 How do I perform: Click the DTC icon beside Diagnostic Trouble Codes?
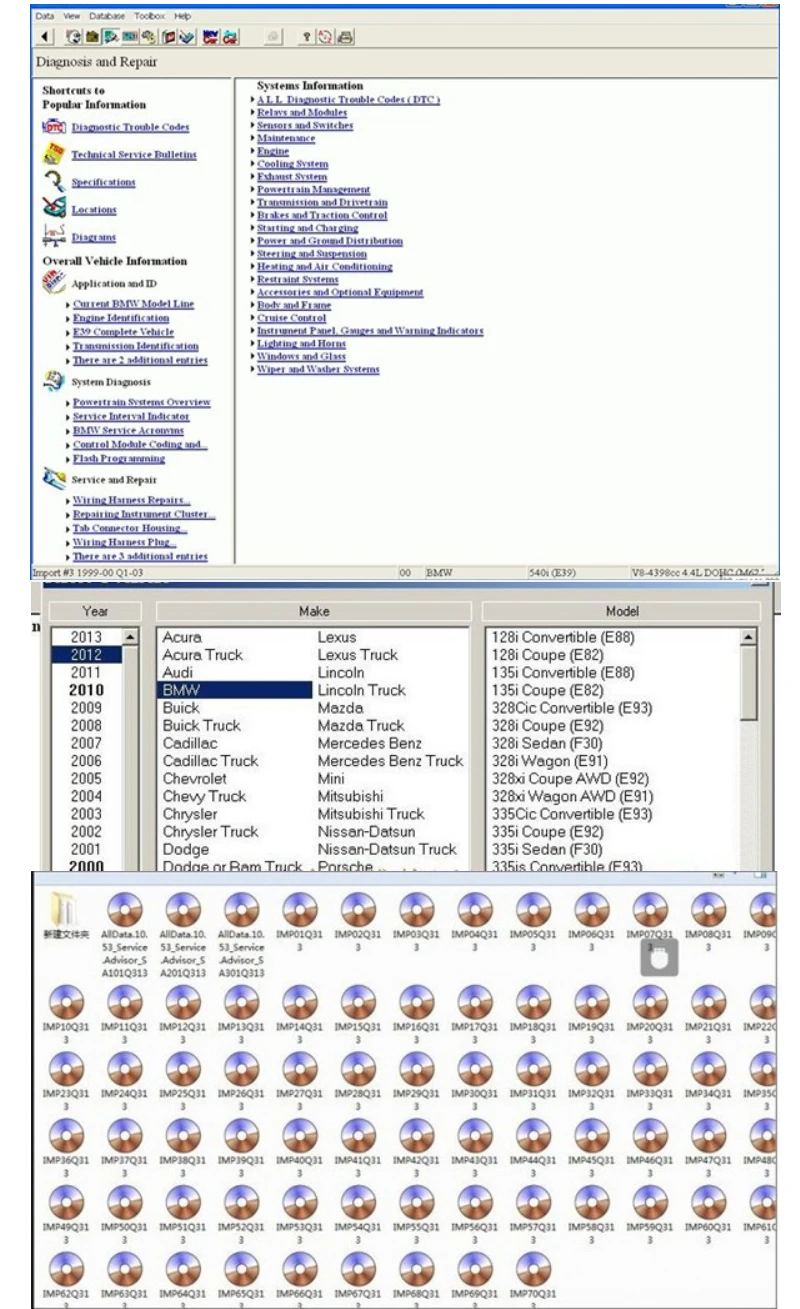coord(55,127)
